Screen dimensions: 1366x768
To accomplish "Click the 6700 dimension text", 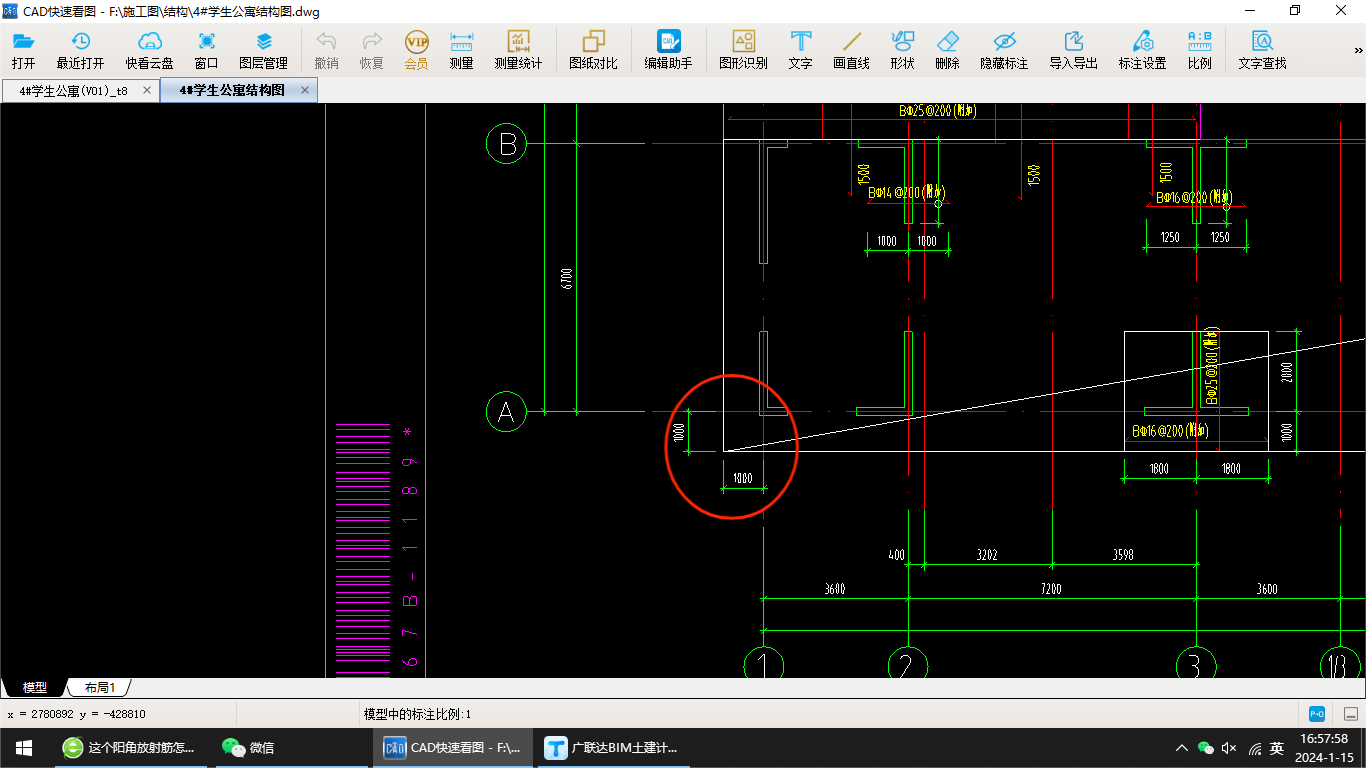I will pyautogui.click(x=567, y=277).
